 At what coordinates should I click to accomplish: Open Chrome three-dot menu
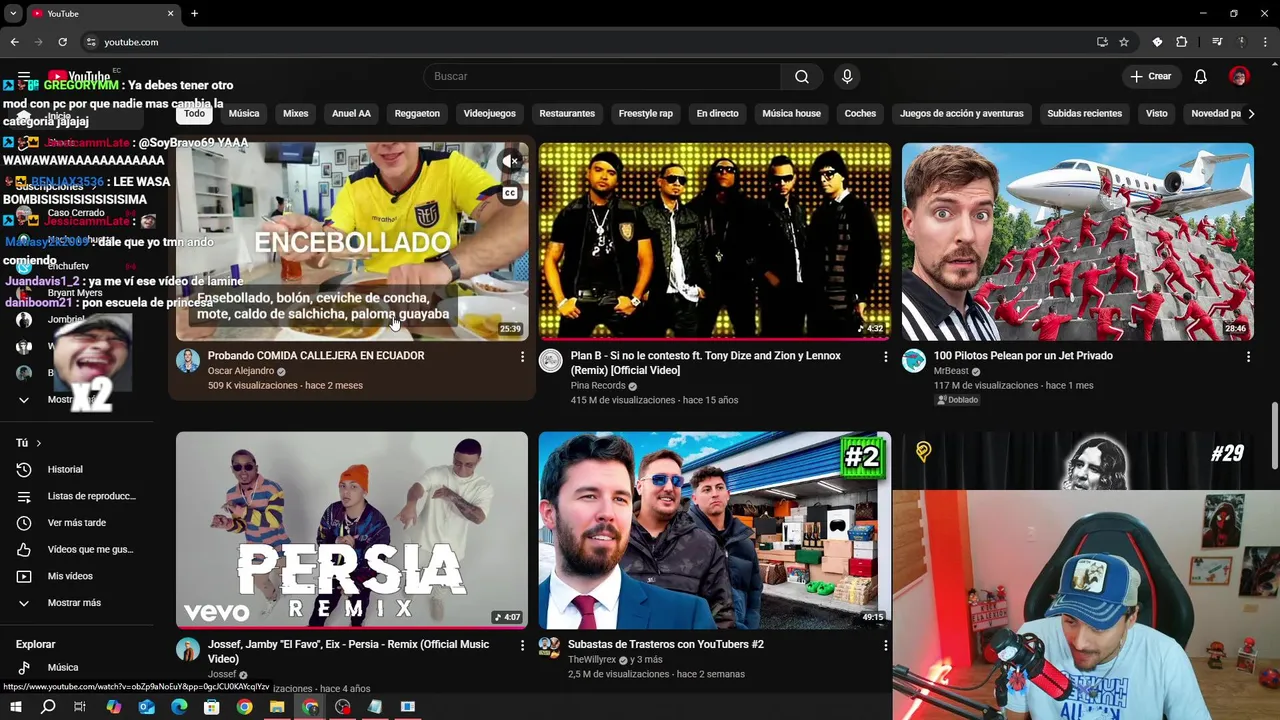1265,42
